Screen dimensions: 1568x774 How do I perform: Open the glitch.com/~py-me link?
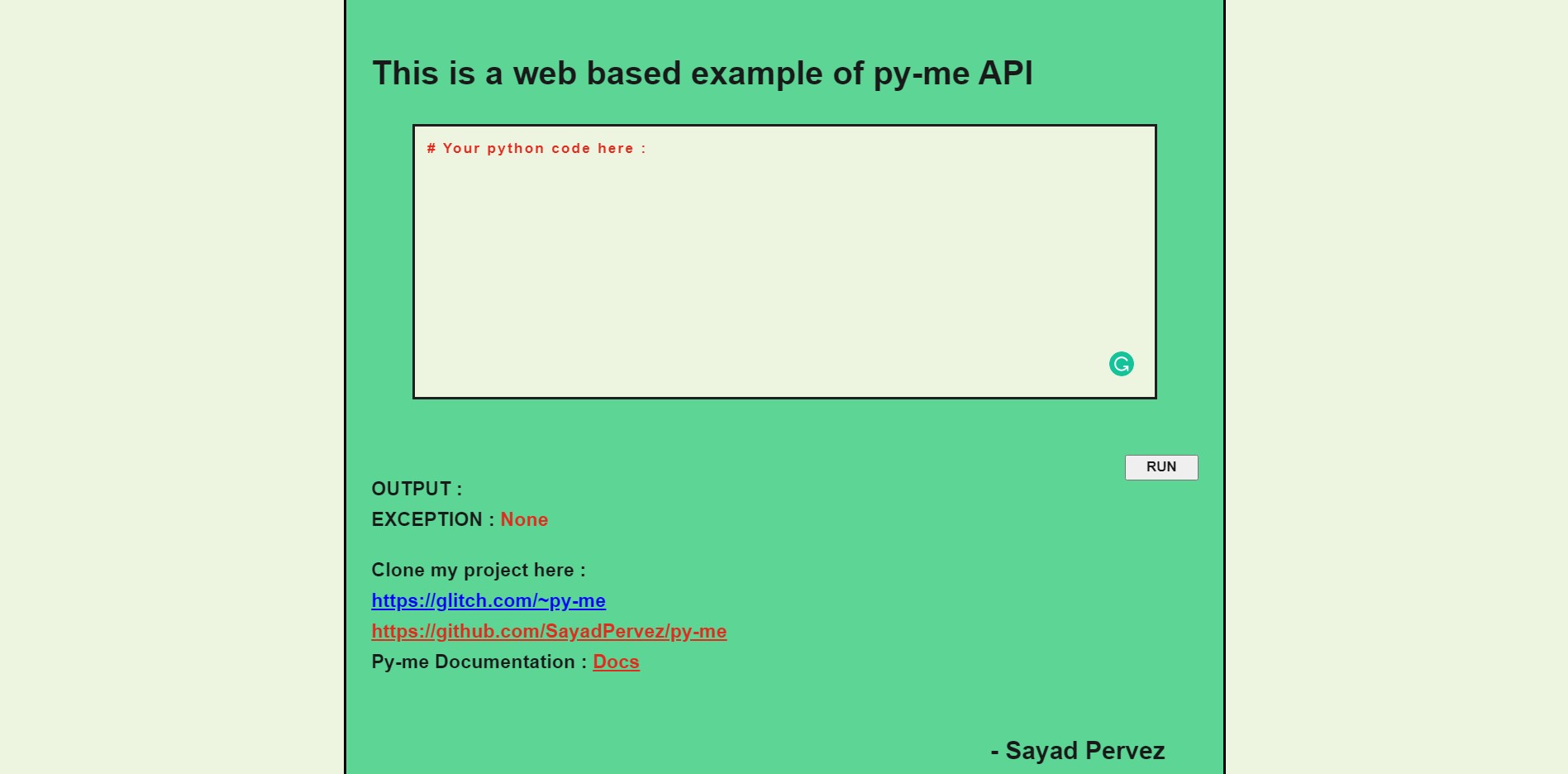tap(488, 601)
